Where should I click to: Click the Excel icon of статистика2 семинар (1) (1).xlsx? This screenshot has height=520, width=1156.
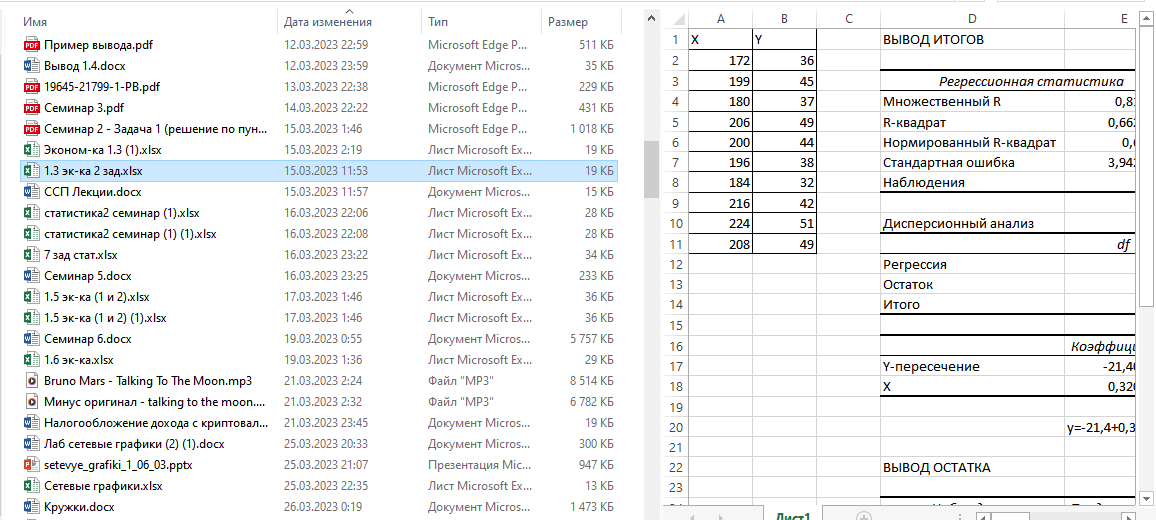31,234
